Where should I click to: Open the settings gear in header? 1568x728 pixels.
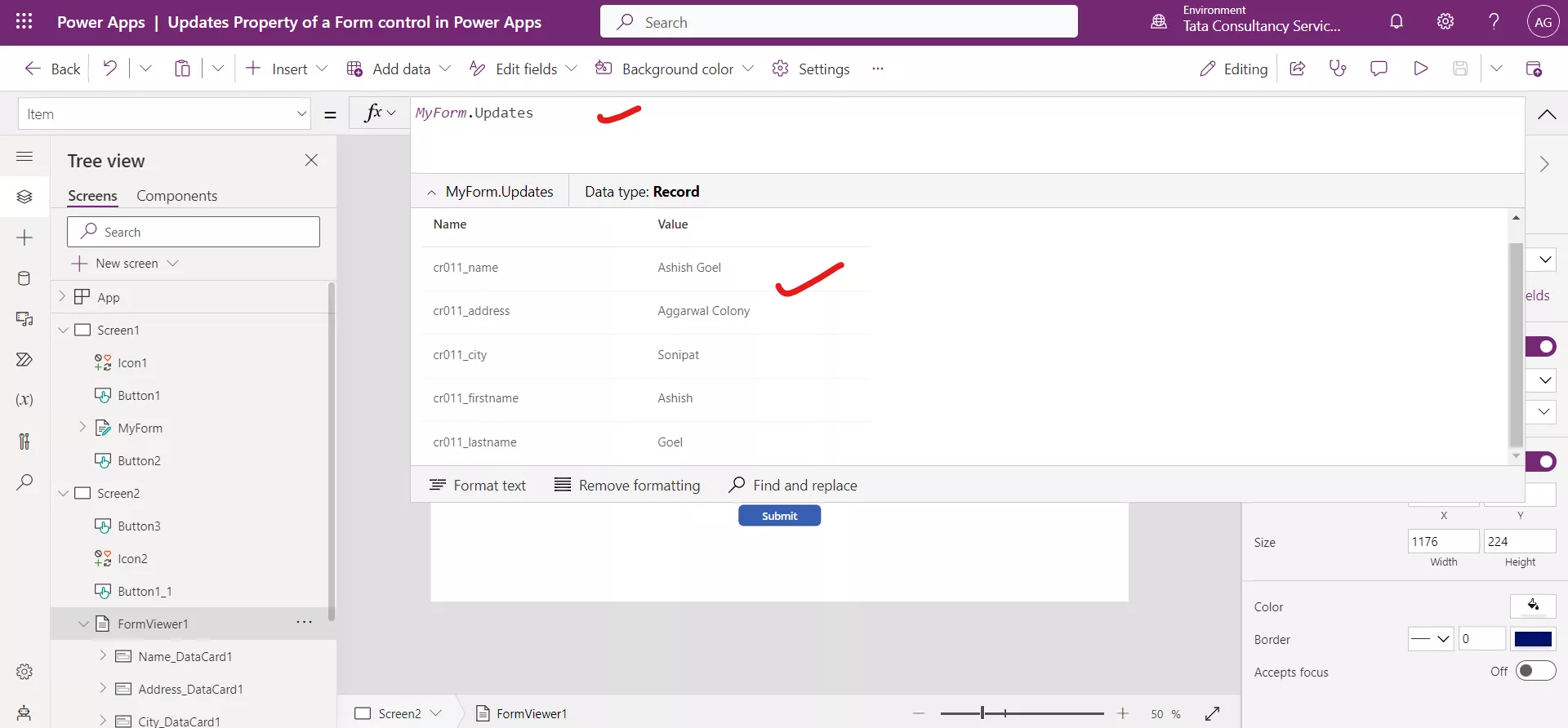[x=1445, y=22]
